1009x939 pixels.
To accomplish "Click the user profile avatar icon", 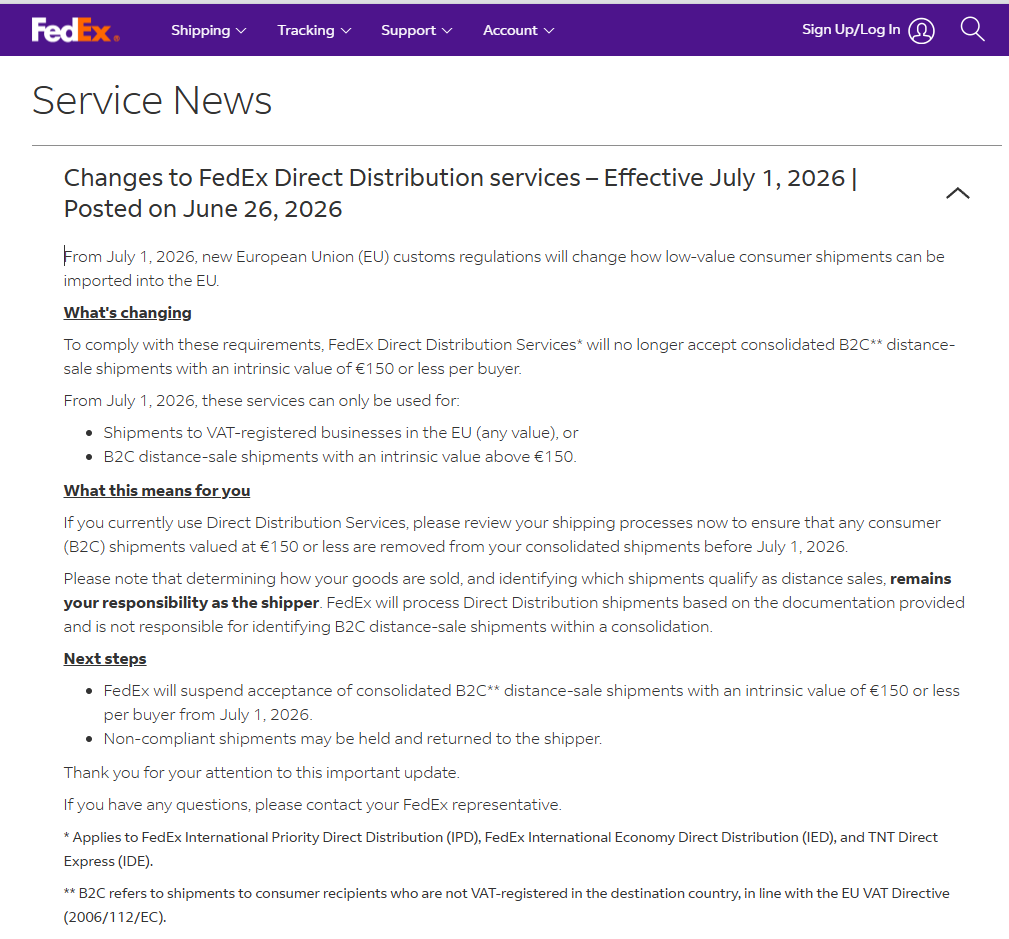I will pyautogui.click(x=921, y=30).
